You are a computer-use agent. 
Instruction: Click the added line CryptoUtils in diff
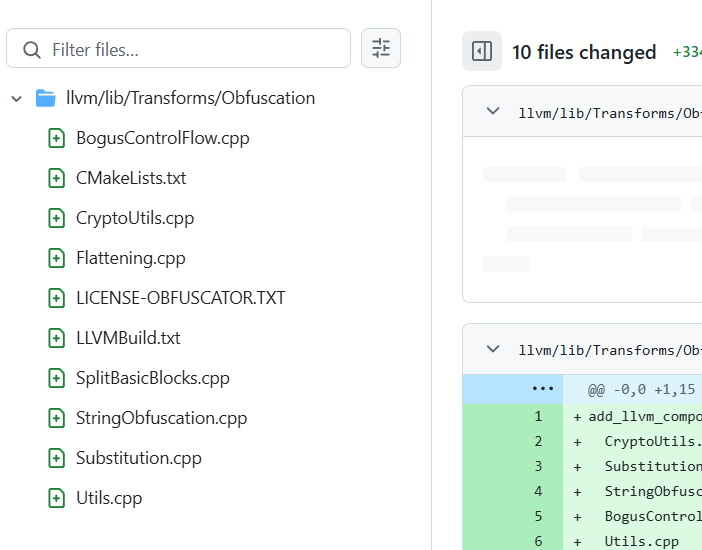(653, 442)
